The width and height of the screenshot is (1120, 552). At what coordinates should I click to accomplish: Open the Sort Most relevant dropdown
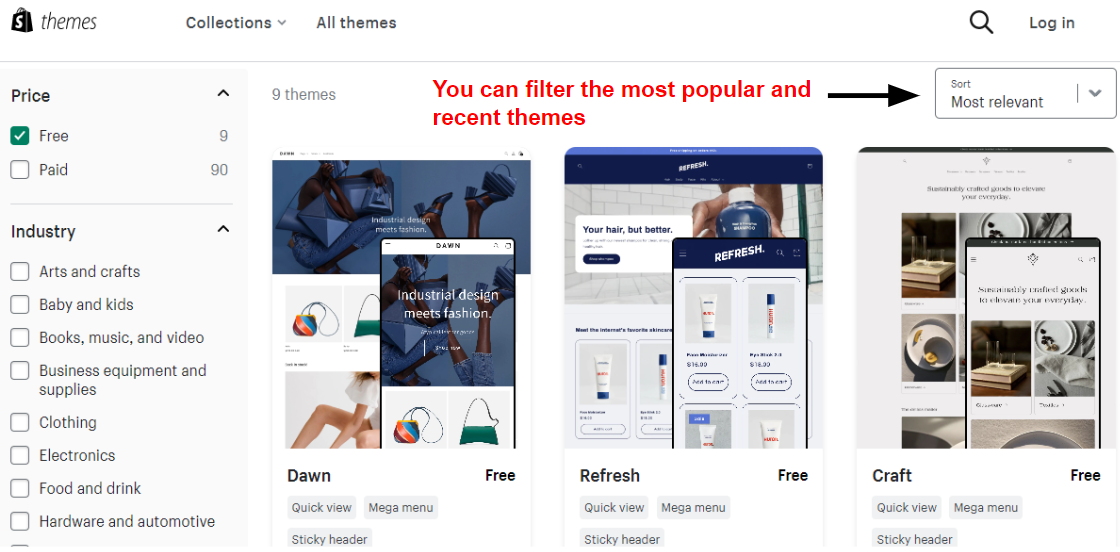[x=1025, y=94]
